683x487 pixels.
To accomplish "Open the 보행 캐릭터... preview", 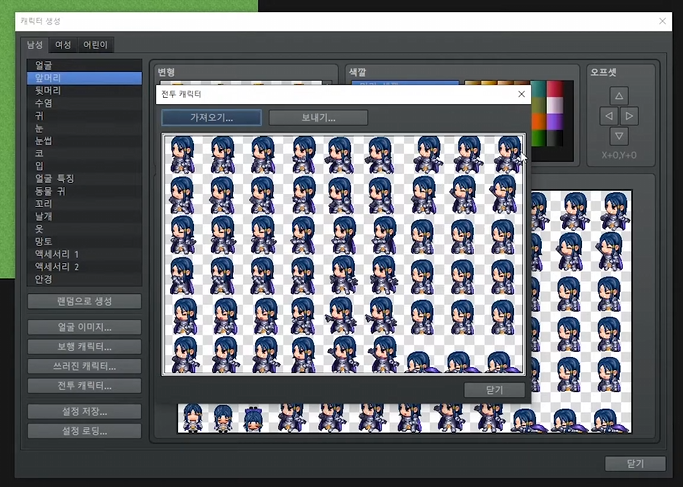I will tap(85, 347).
